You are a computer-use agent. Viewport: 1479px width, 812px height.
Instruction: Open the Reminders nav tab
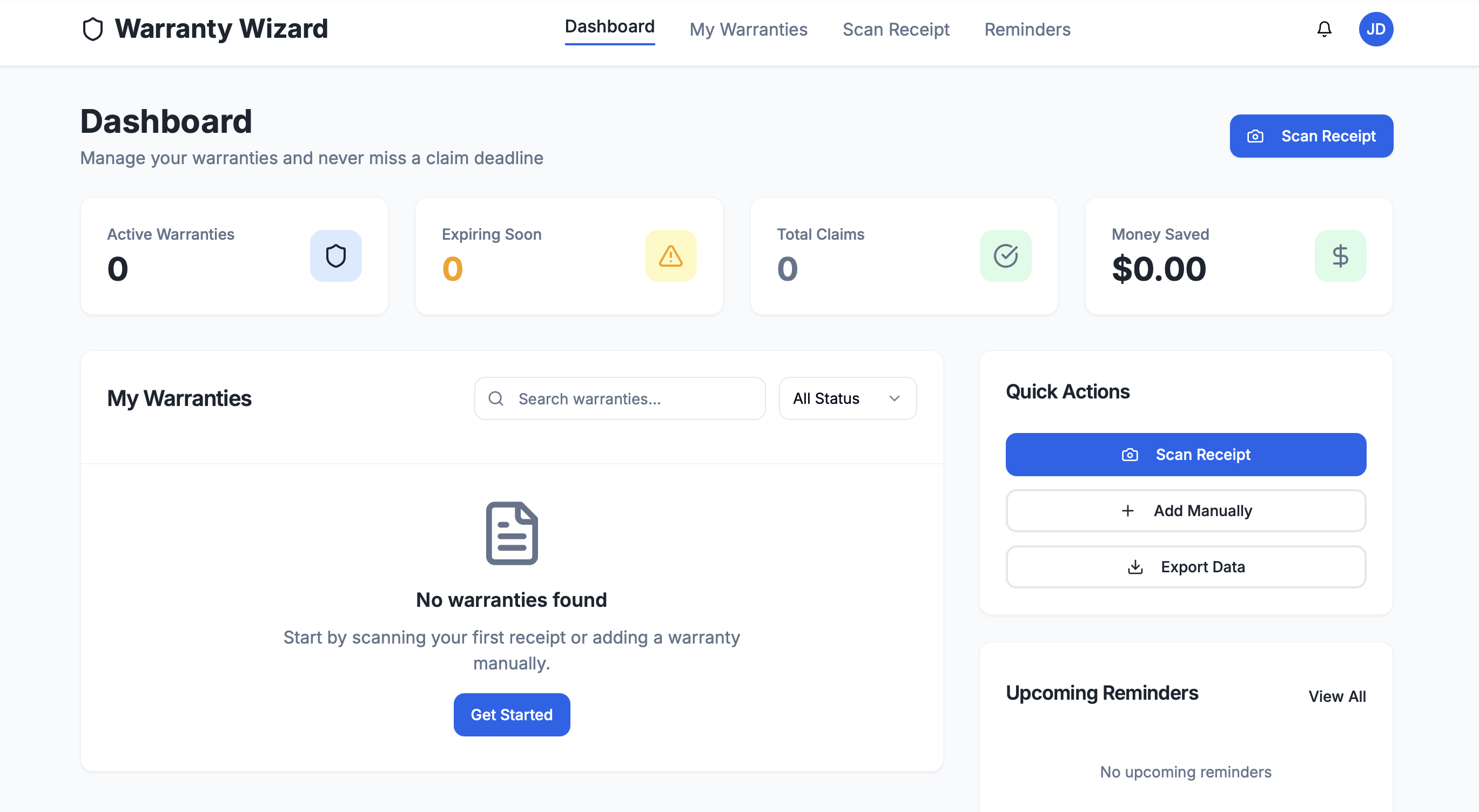tap(1027, 29)
